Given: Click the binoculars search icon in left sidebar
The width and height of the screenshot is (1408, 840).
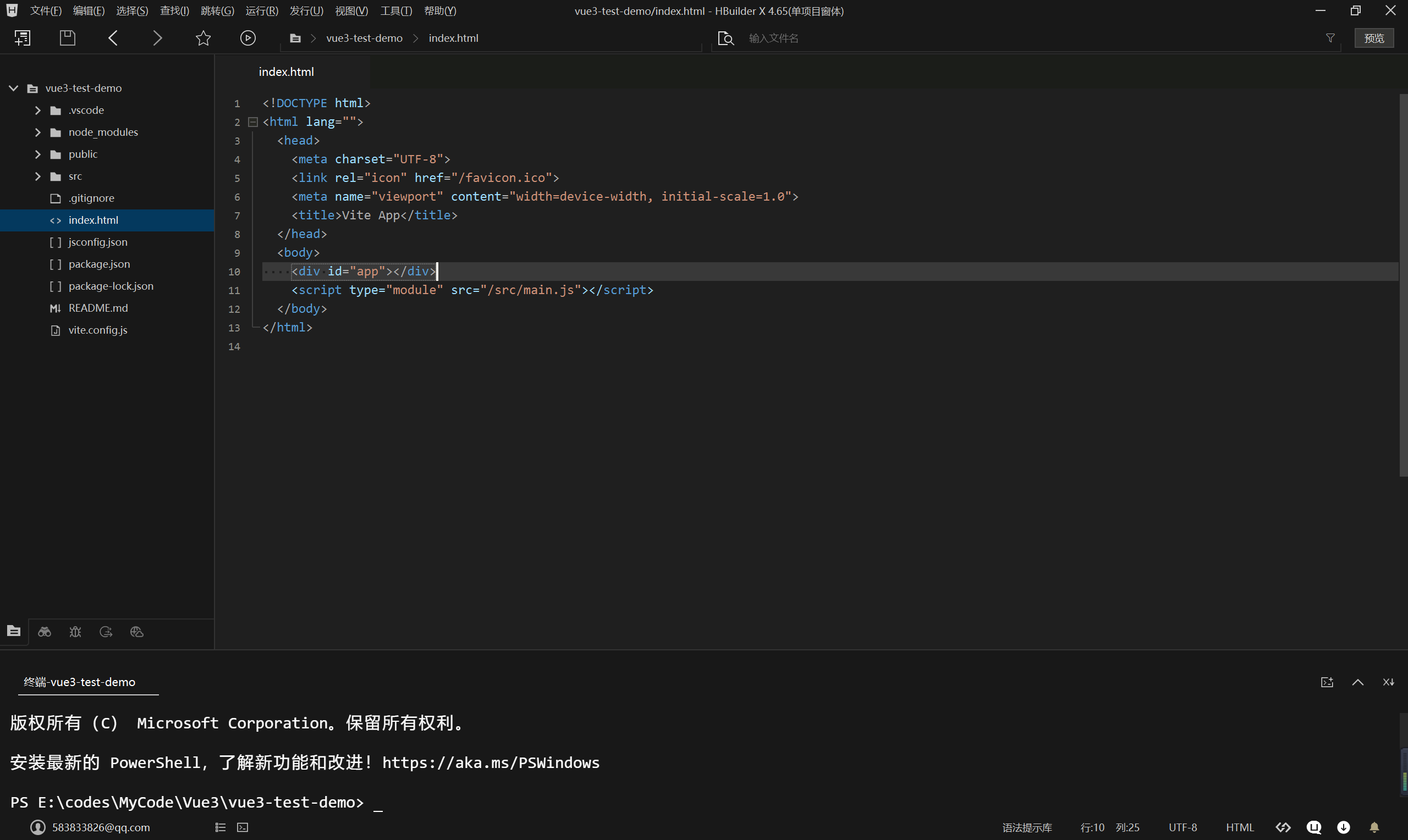Looking at the screenshot, I should [x=44, y=632].
